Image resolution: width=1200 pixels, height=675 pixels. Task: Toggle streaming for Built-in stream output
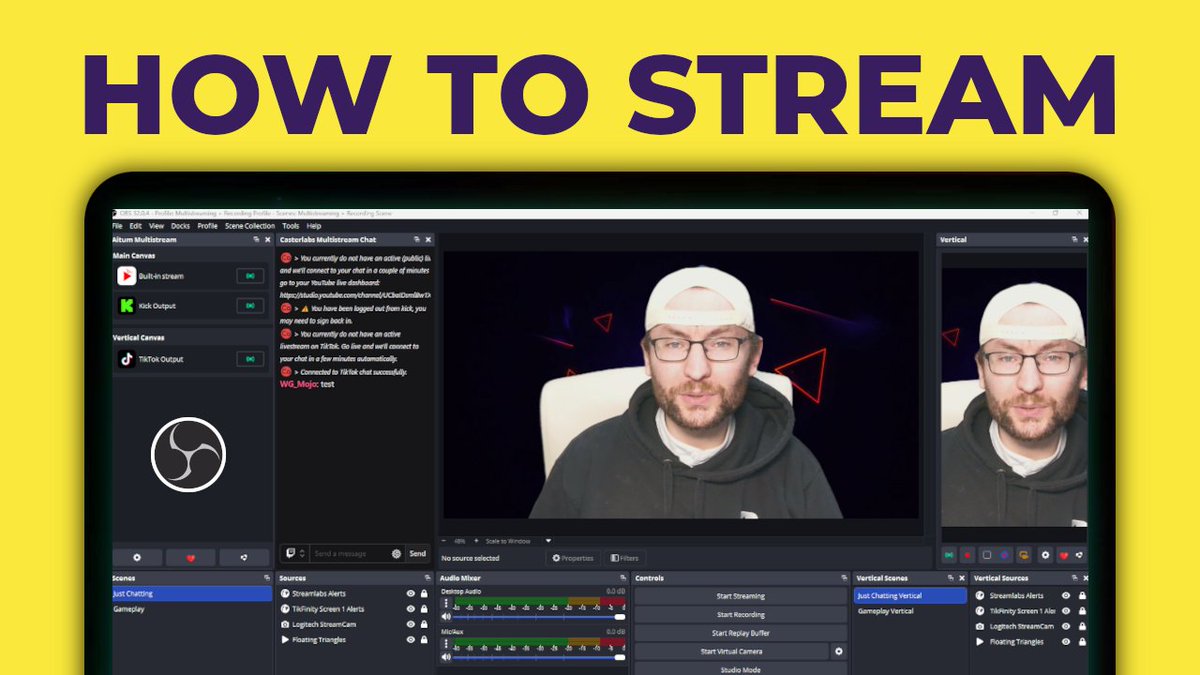click(250, 276)
